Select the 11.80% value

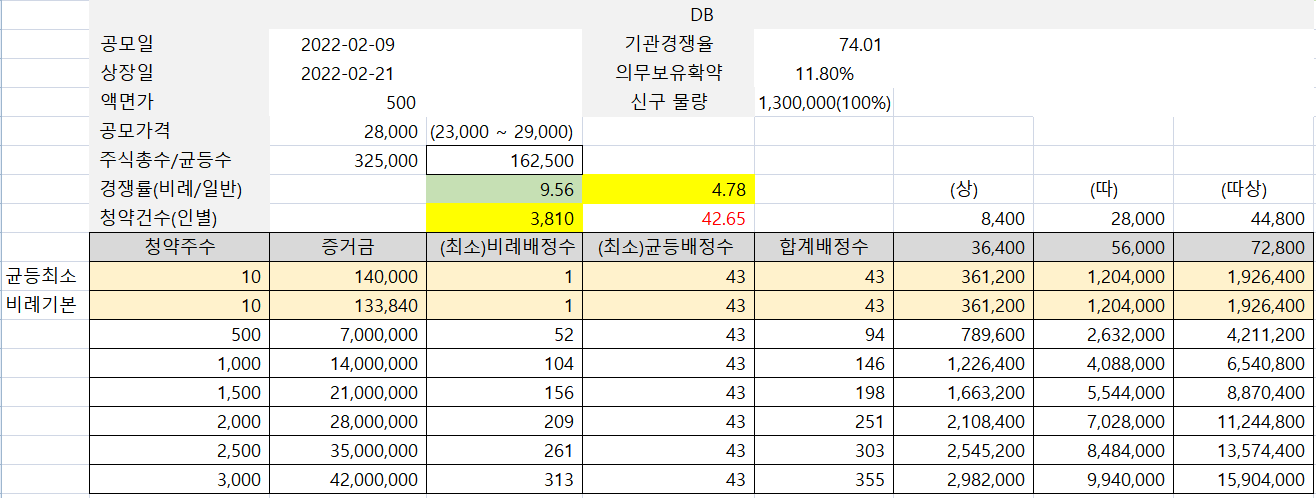point(824,73)
